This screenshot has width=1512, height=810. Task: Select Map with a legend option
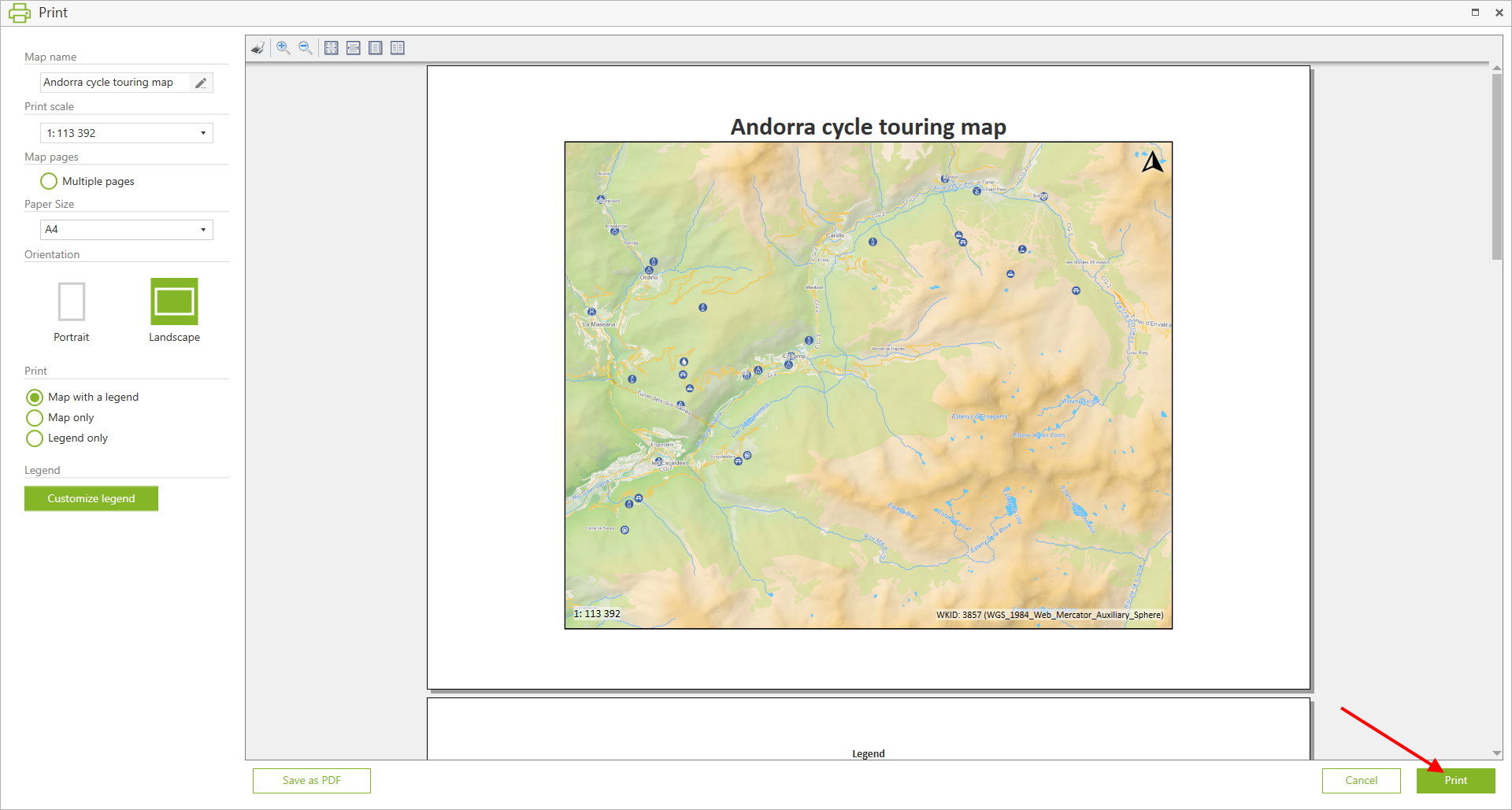(35, 398)
